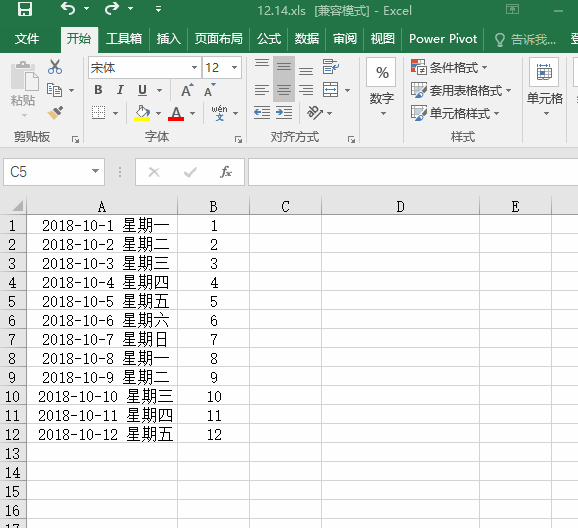The height and width of the screenshot is (528, 578).
Task: Align text left
Action: pyautogui.click(x=262, y=90)
